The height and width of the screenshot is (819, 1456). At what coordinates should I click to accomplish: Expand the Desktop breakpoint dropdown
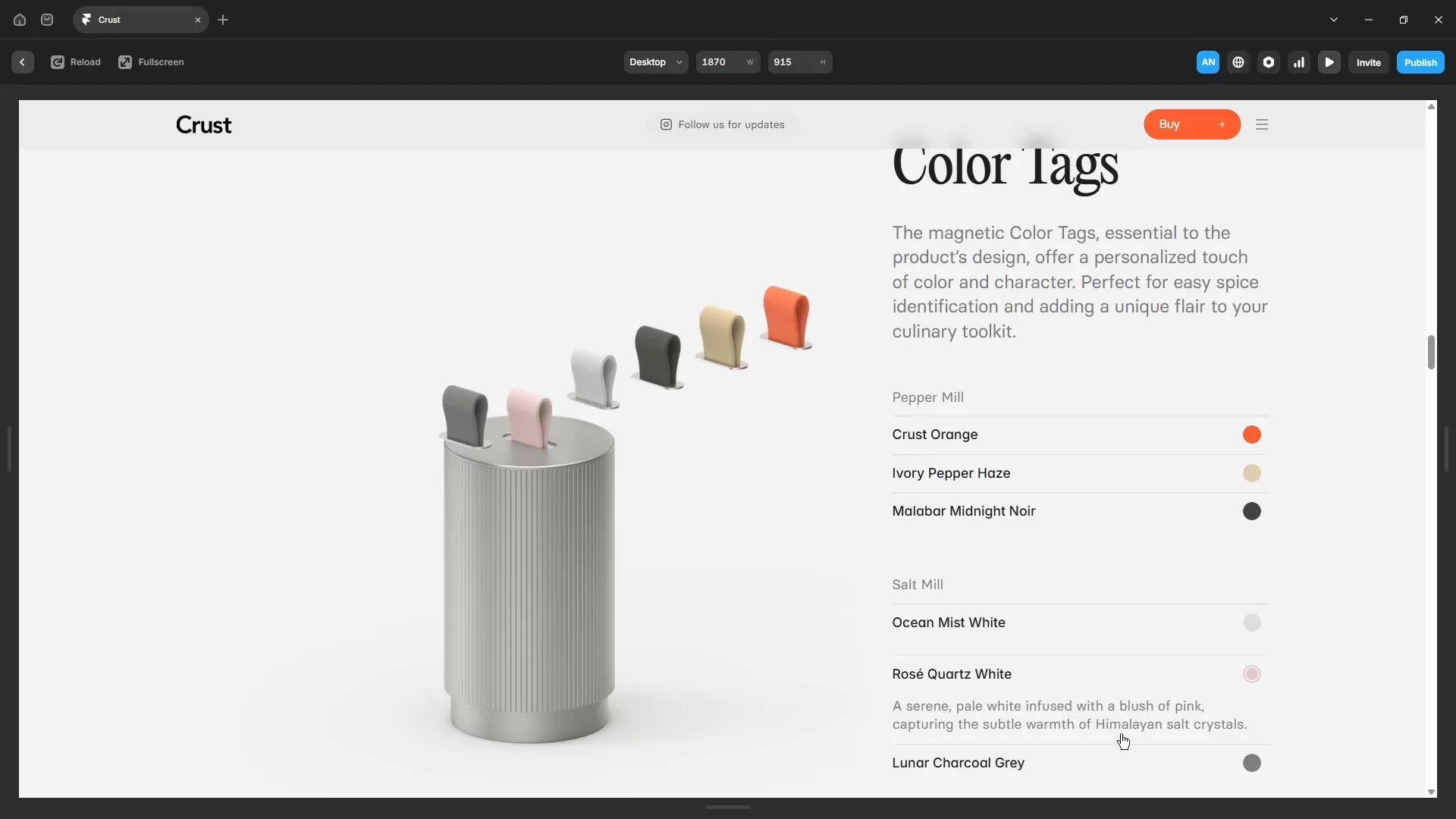click(x=656, y=62)
